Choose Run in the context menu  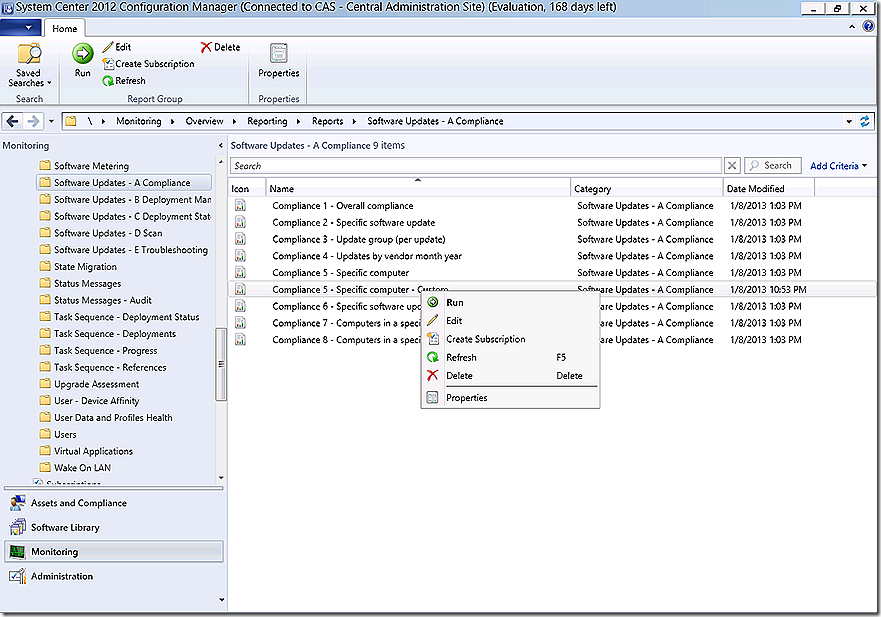[510, 302]
